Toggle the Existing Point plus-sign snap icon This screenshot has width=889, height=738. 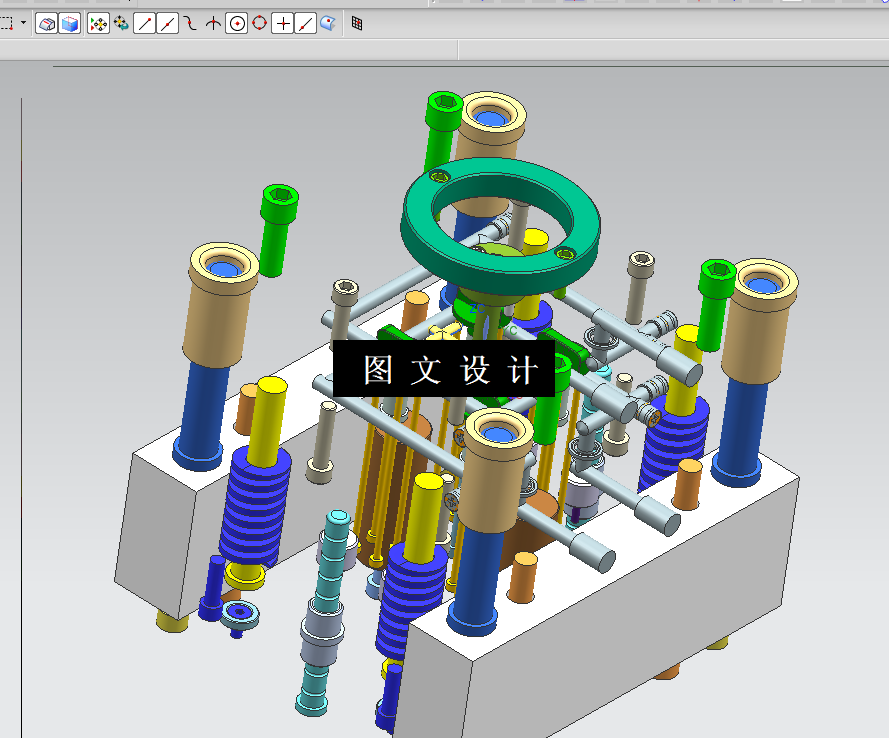[x=282, y=24]
